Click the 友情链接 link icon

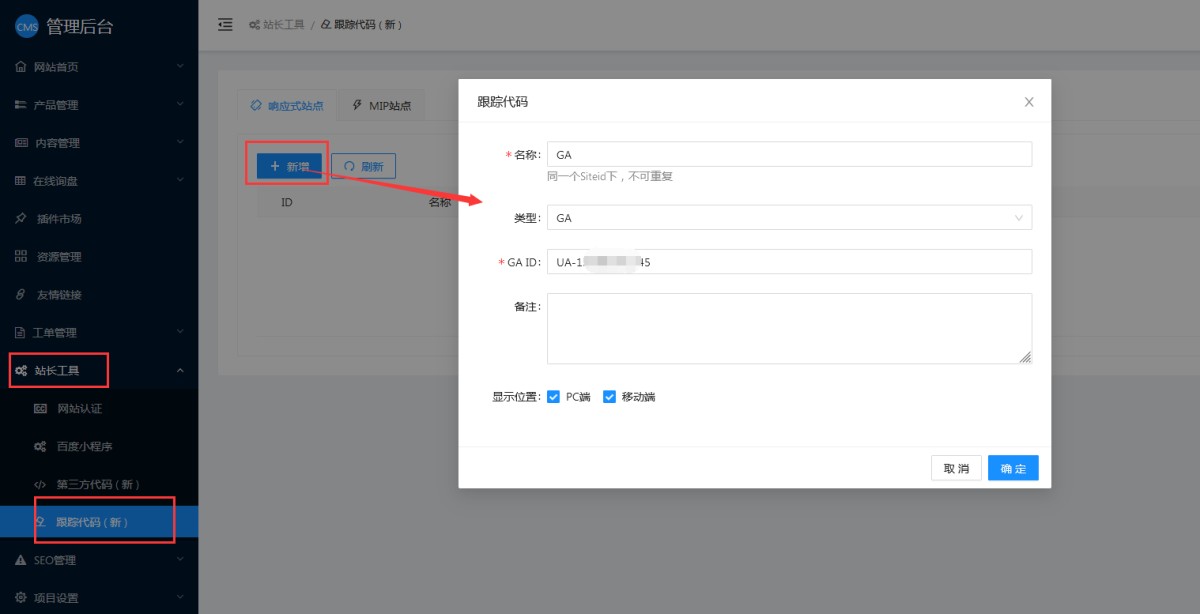(21, 295)
